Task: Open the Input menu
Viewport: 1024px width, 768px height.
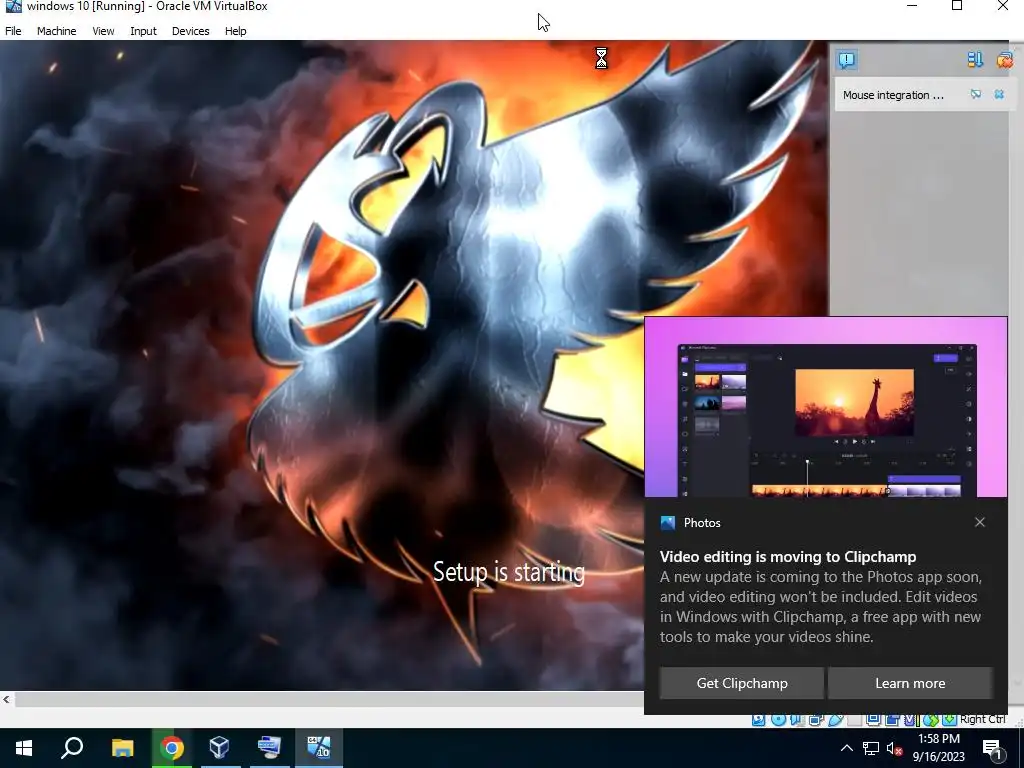Action: tap(143, 31)
